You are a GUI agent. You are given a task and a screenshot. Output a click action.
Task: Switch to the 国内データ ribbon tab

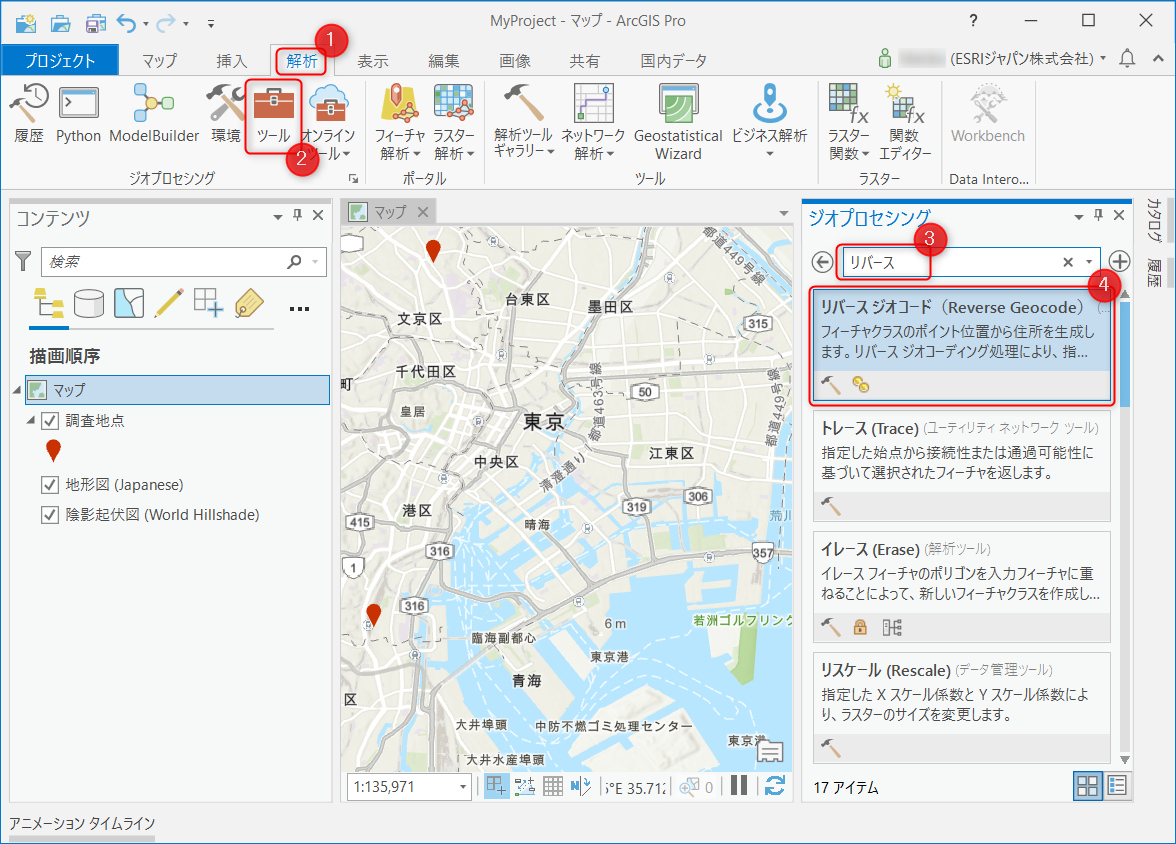674,61
